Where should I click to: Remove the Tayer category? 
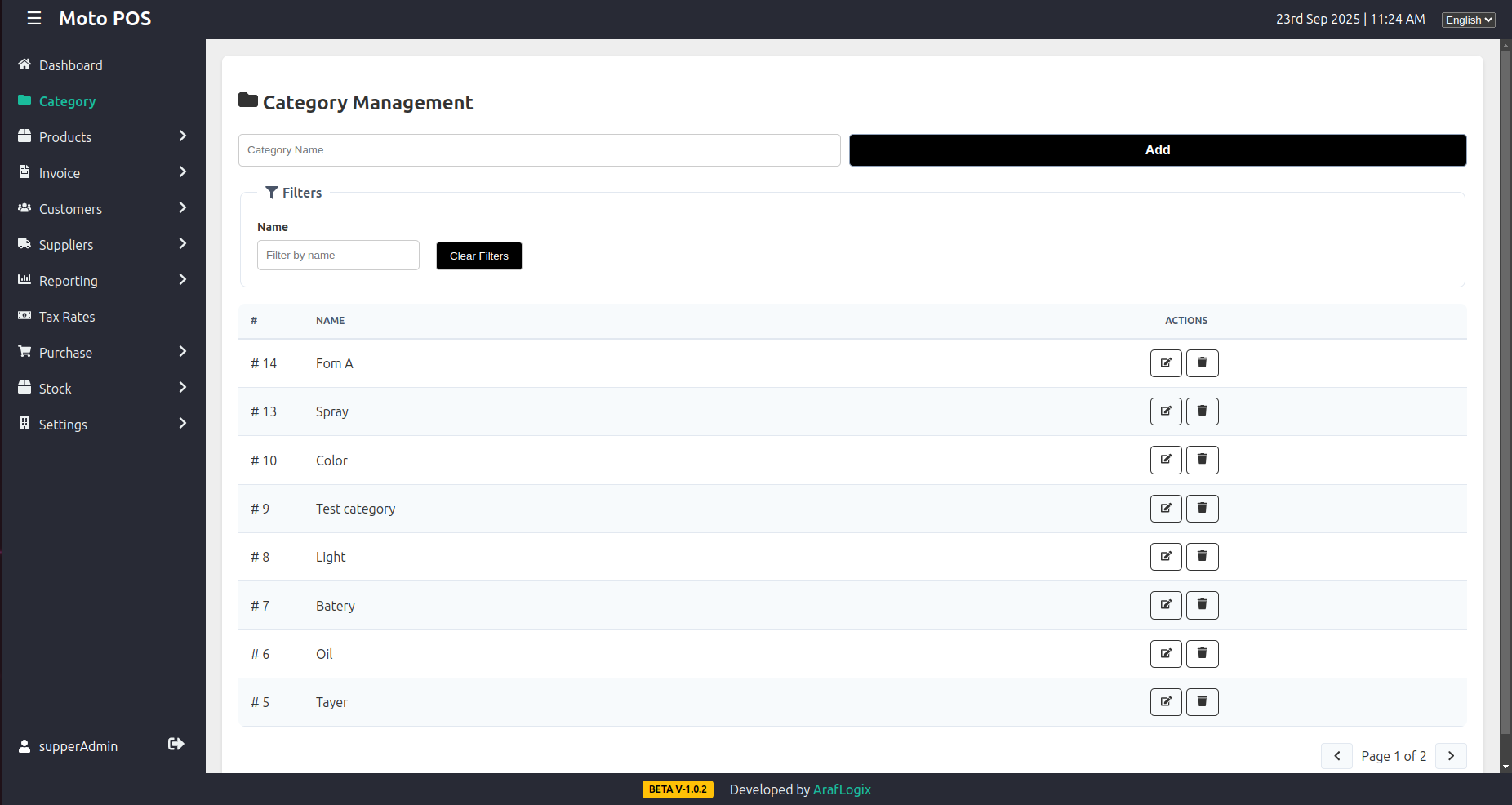coord(1202,702)
